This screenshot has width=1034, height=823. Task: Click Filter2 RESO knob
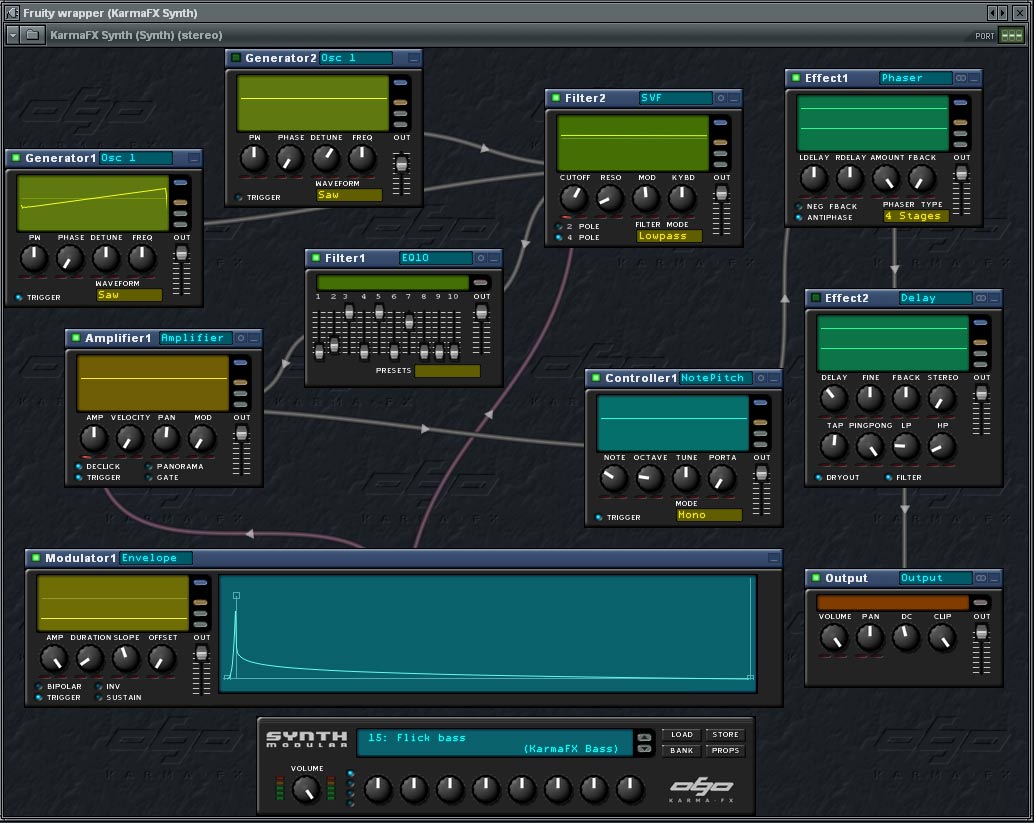[x=610, y=197]
